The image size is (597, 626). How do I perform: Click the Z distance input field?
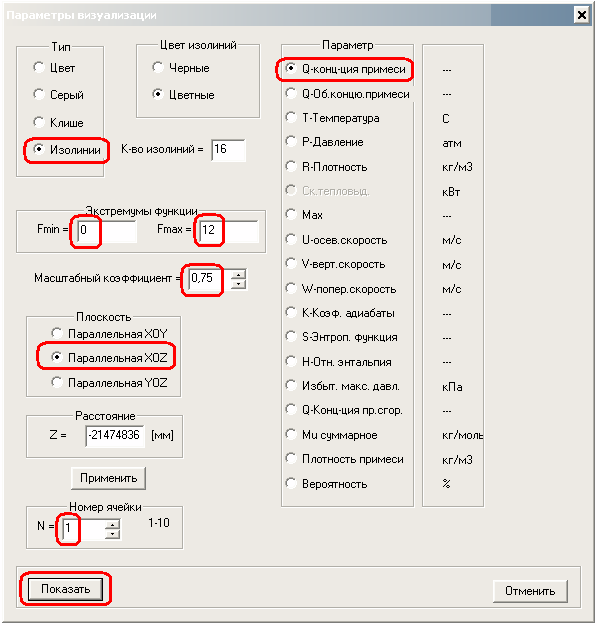(x=115, y=436)
